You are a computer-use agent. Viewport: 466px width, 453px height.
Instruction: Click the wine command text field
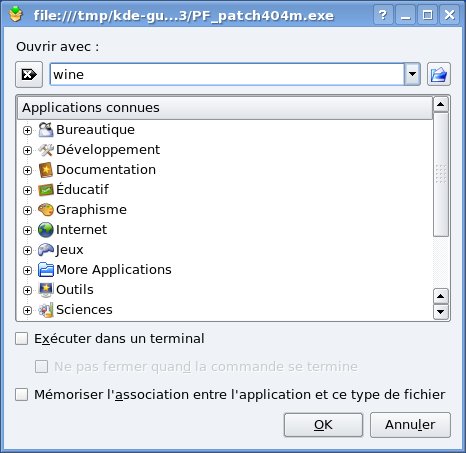coord(227,74)
